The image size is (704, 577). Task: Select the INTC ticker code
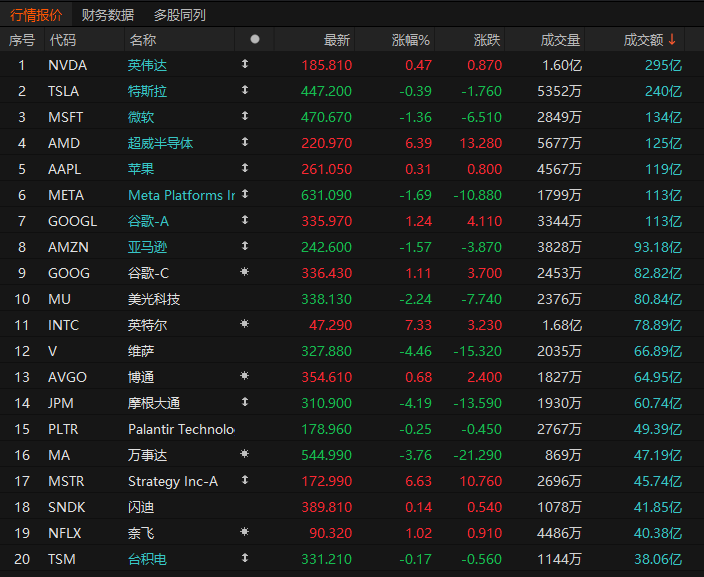tap(63, 326)
